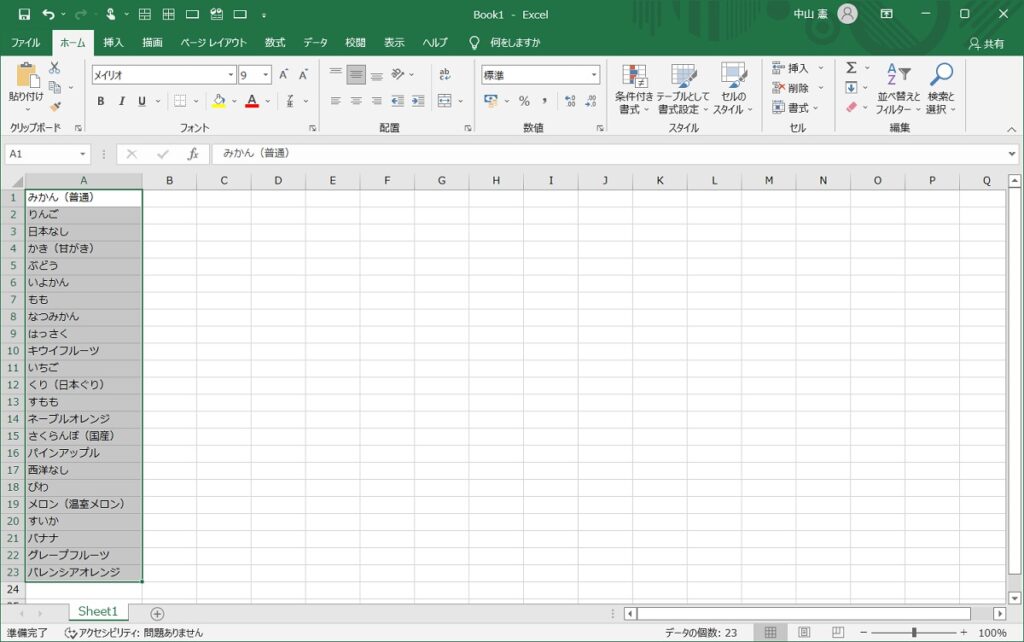Switch to the データ tab
The width and height of the screenshot is (1024, 642).
point(315,42)
